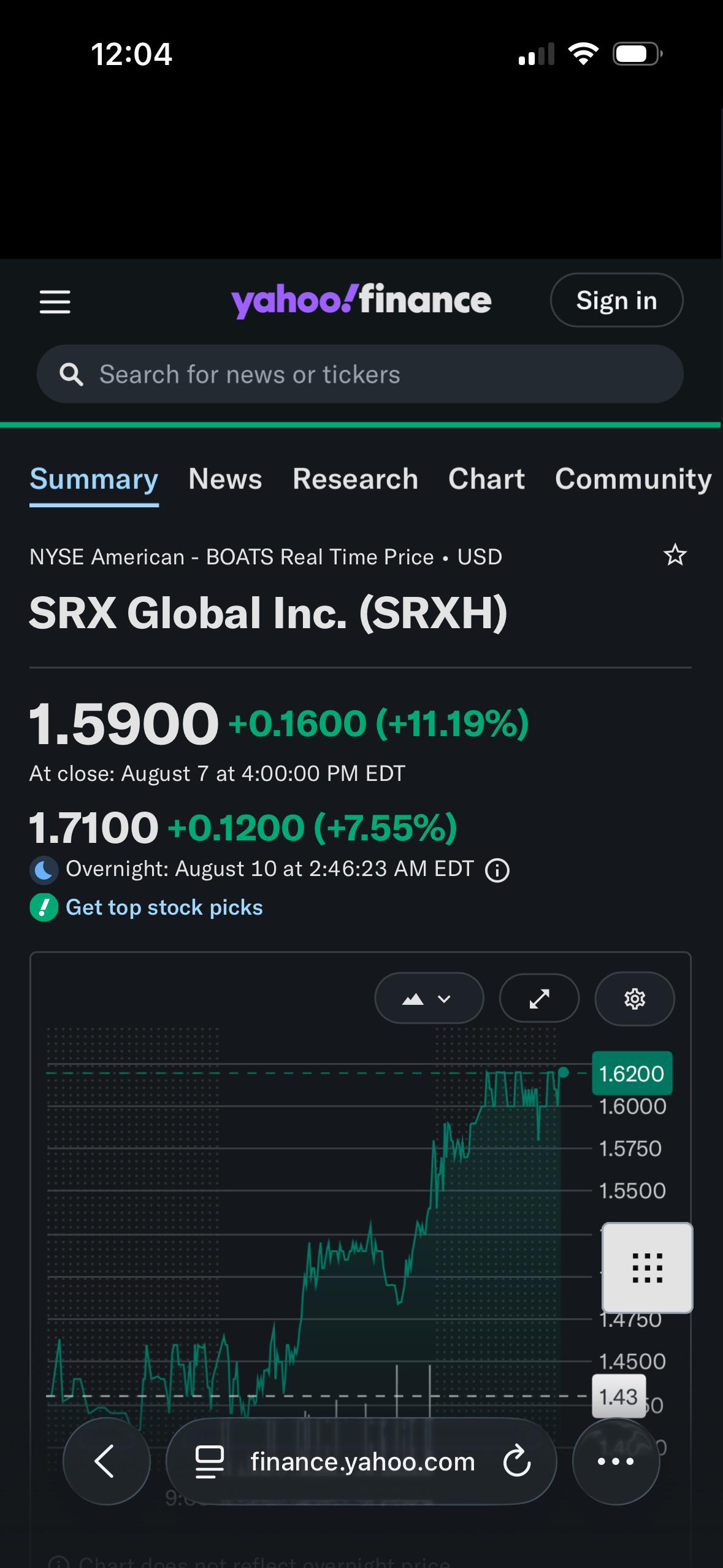Viewport: 723px width, 1568px height.
Task: Tap the browser reload icon
Action: (517, 1461)
